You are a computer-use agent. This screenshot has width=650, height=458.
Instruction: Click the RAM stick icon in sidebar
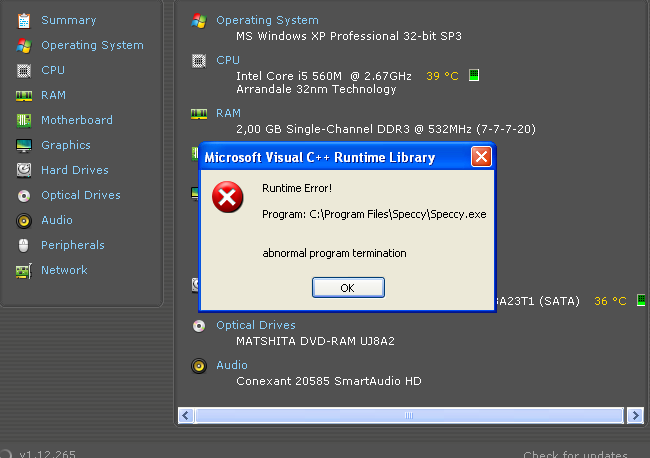click(x=24, y=96)
